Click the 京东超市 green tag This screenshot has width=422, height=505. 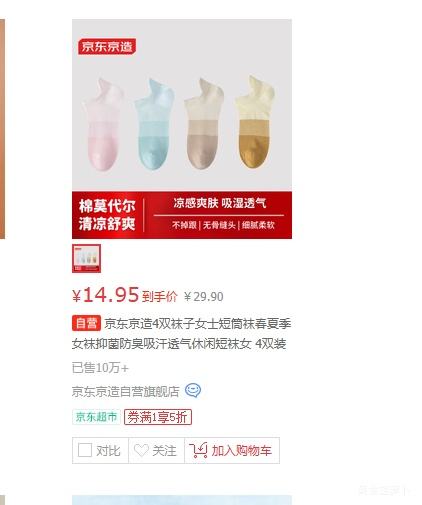96,417
